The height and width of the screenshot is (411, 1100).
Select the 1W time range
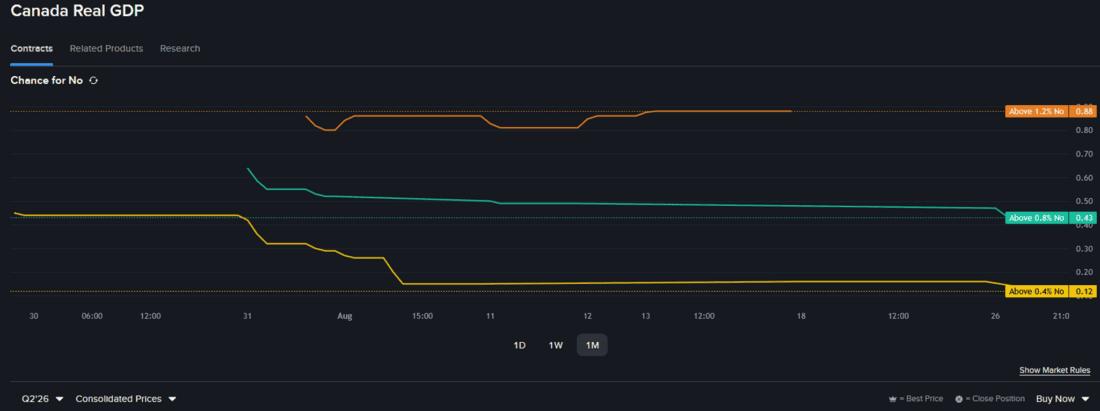click(x=556, y=345)
